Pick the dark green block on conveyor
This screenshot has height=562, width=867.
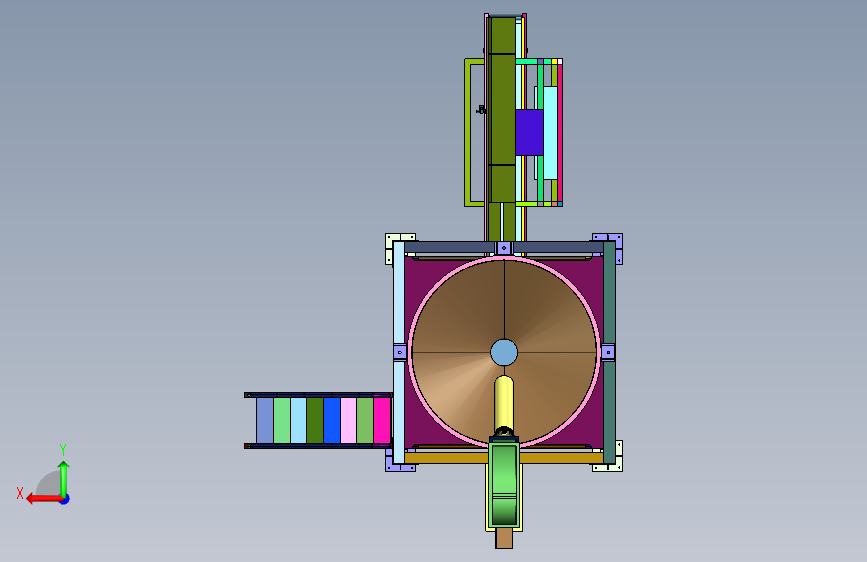[x=315, y=420]
